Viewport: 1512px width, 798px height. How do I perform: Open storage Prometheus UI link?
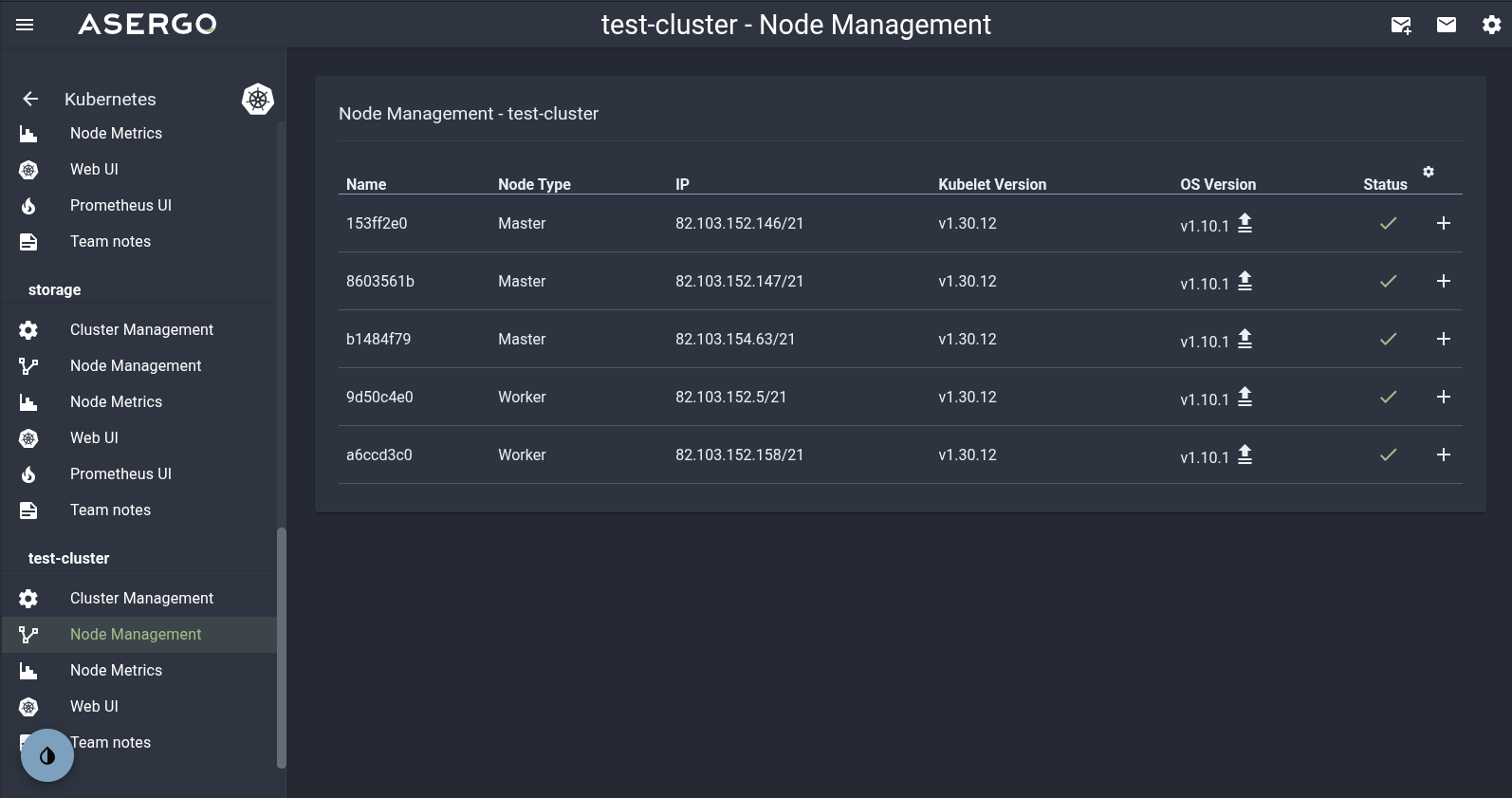pyautogui.click(x=120, y=473)
